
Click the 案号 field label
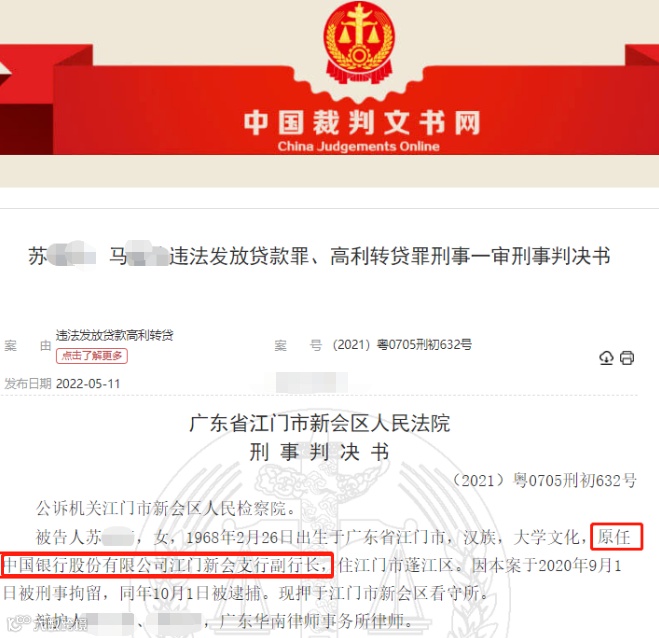click(298, 346)
